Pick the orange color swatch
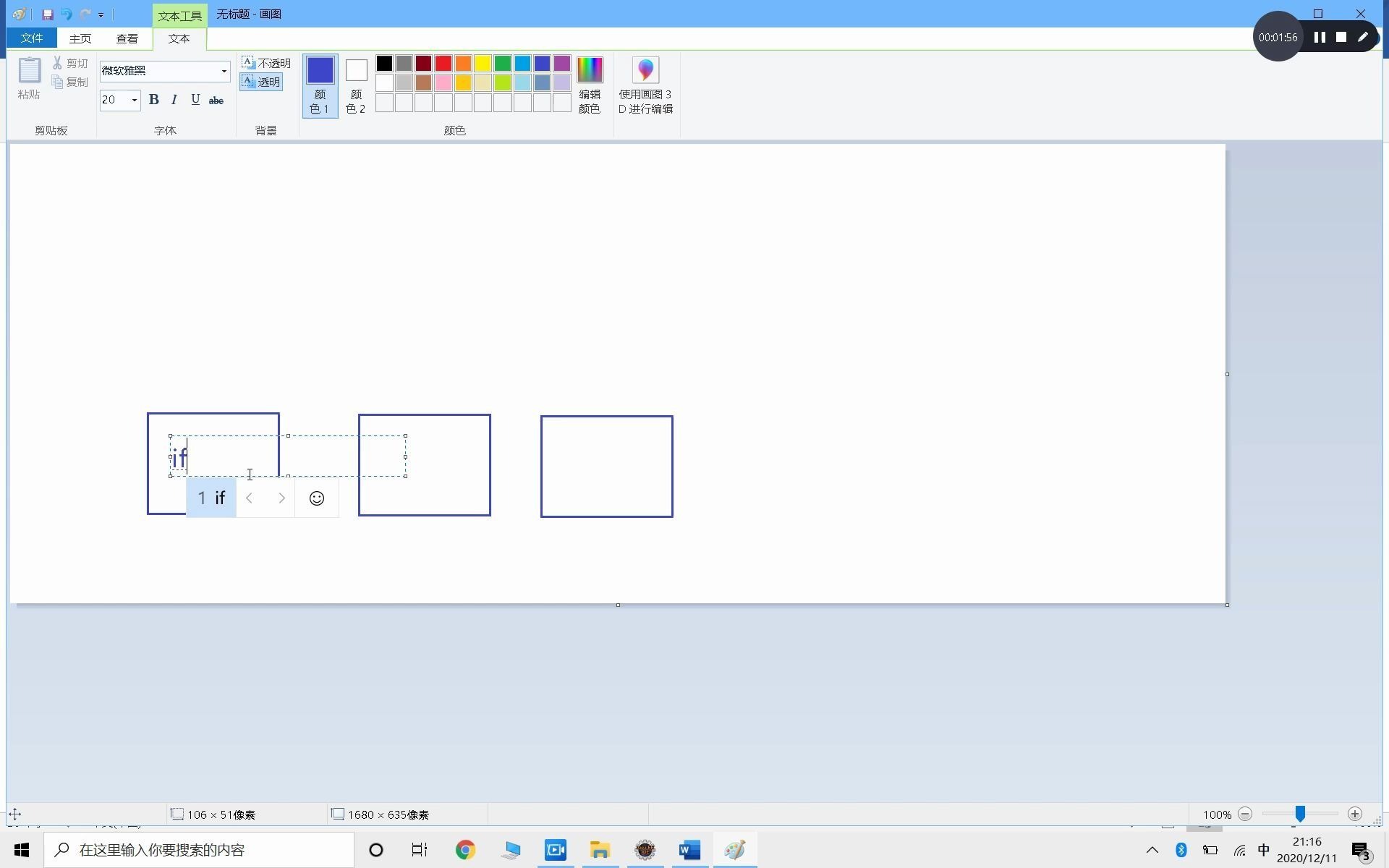This screenshot has width=1389, height=868. pos(463,64)
